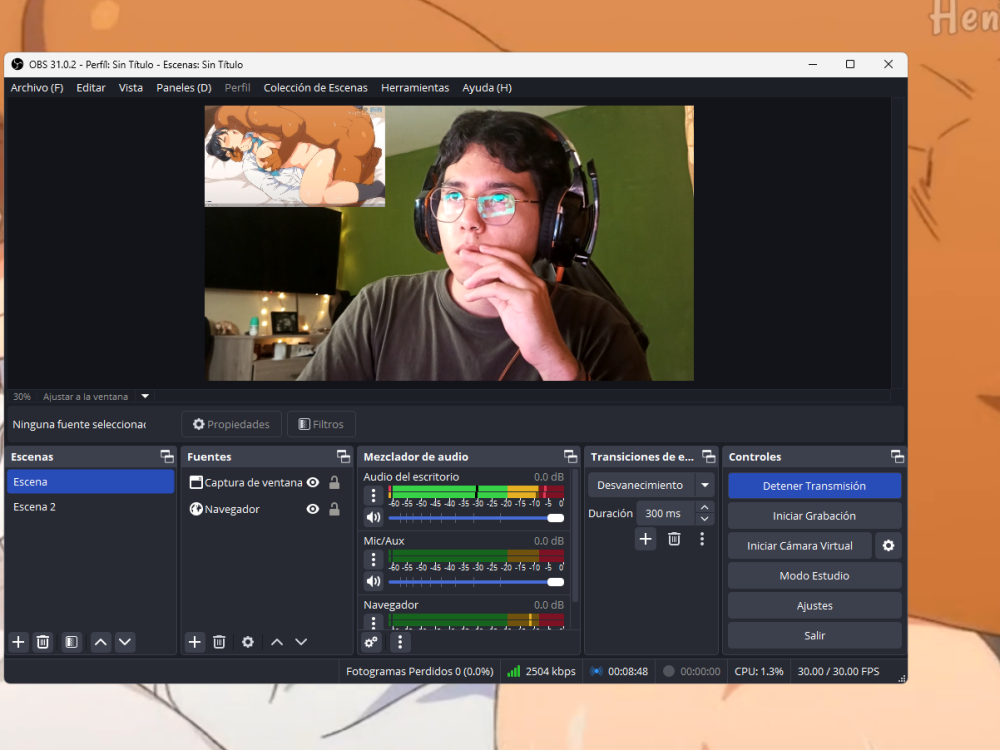The height and width of the screenshot is (750, 1000).
Task: Move source down in Fuentes list
Action: coord(301,642)
